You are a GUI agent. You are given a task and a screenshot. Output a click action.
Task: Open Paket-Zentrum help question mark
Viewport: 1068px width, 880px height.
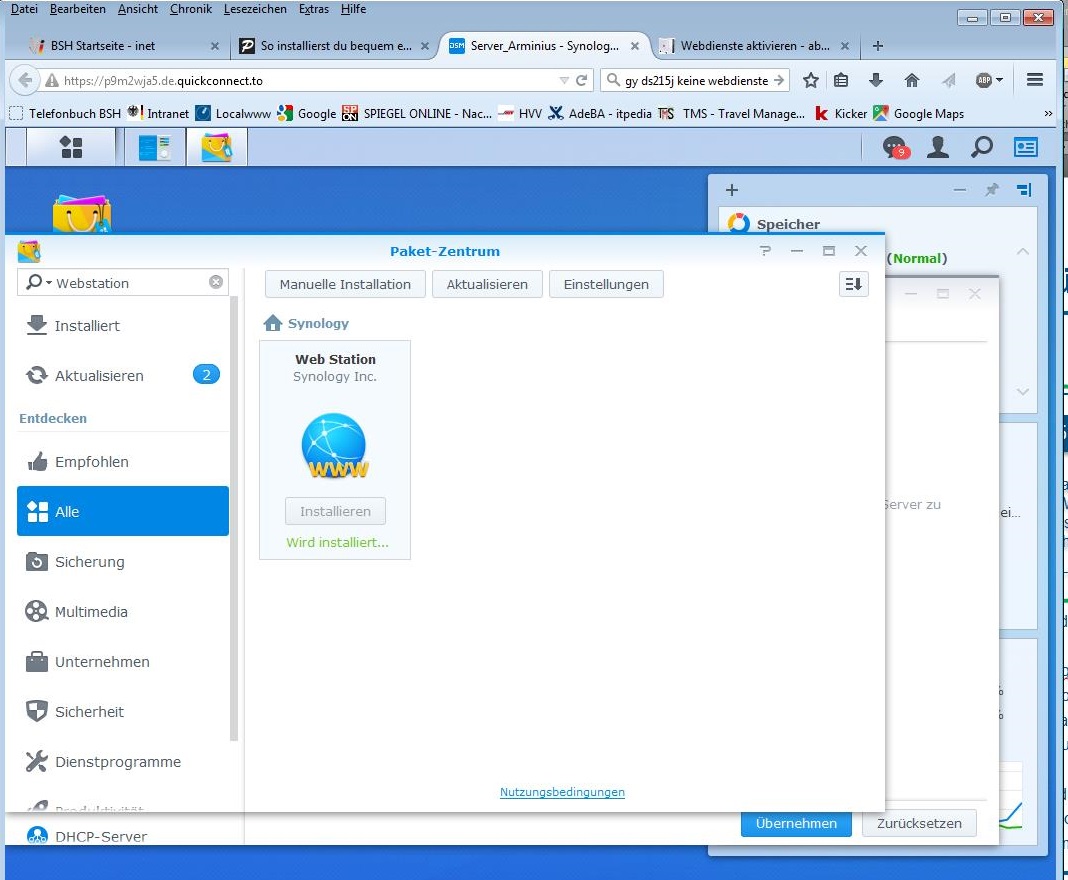(x=765, y=251)
